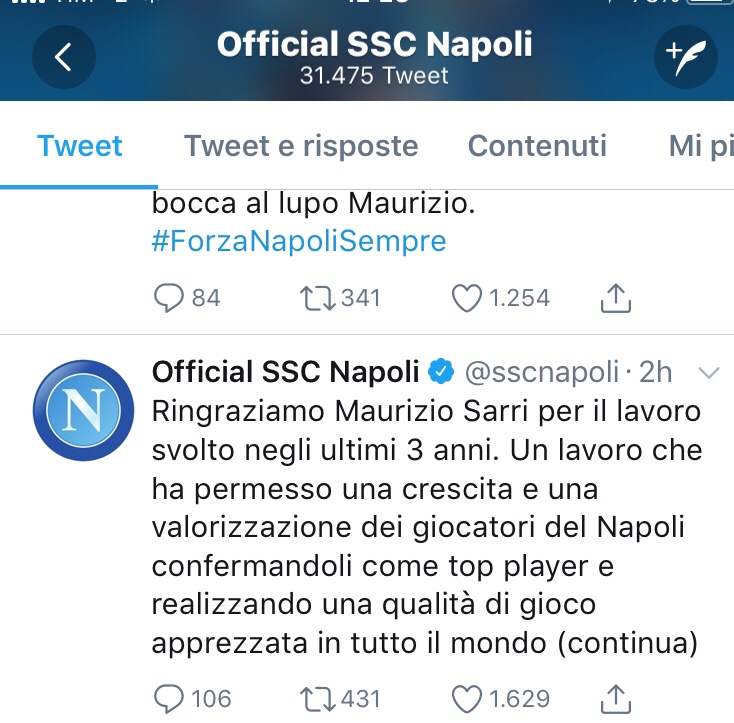Open the @sscnapoli handle link

point(542,373)
